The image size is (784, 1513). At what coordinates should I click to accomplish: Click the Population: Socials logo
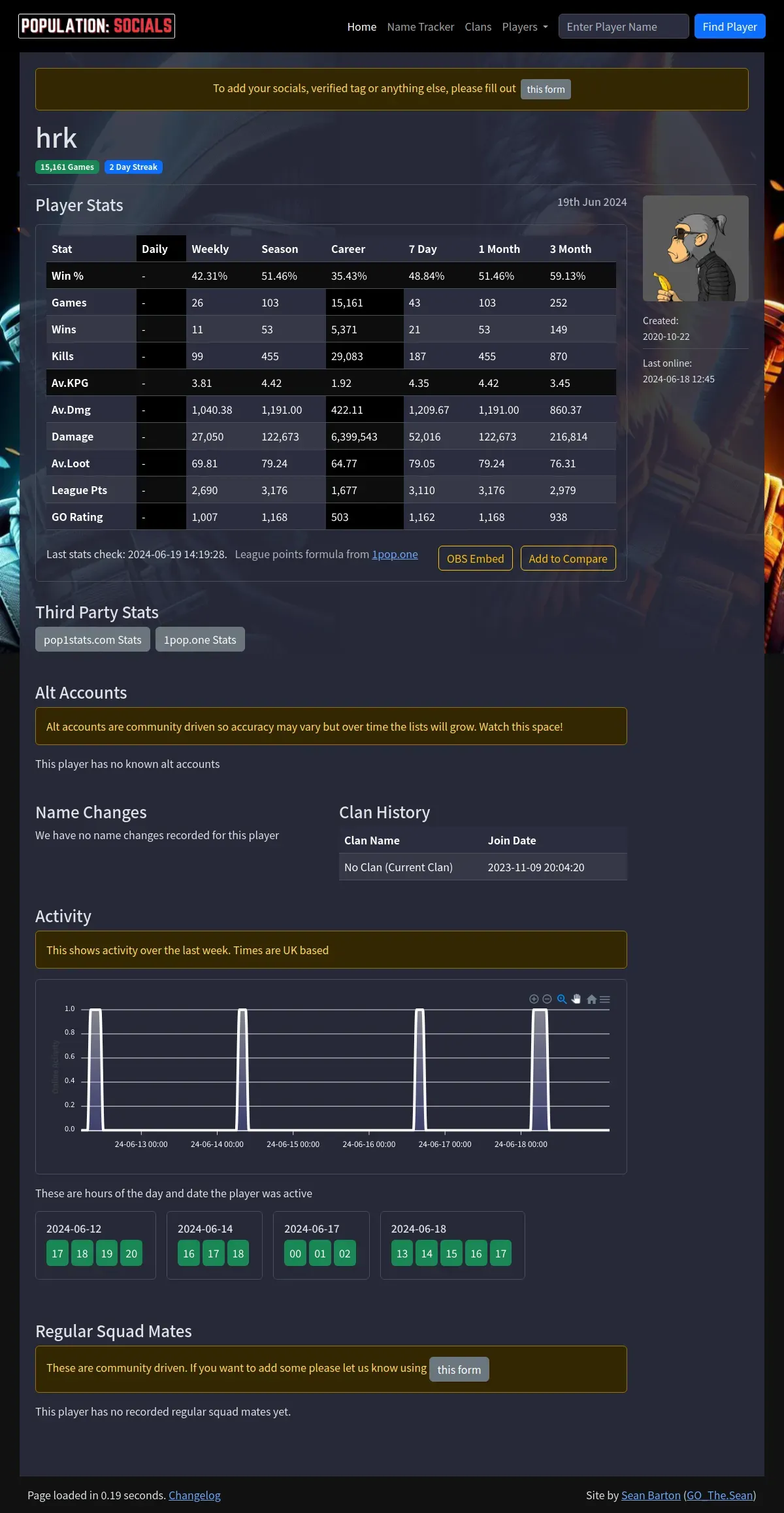[x=97, y=26]
